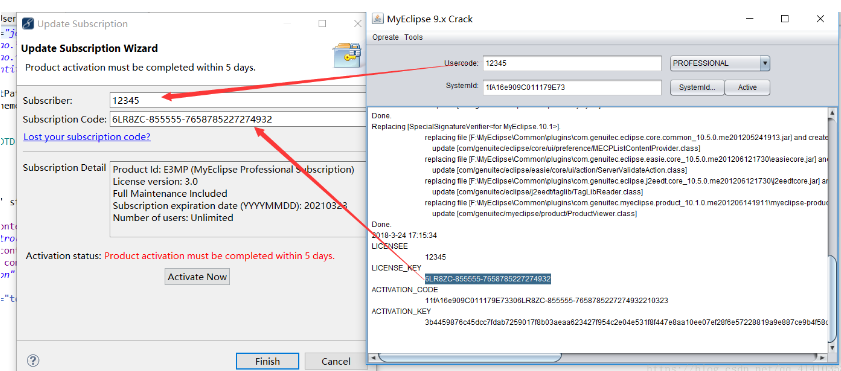Open the Opreate menu
Screen dimensions: 841x371
coord(385,37)
